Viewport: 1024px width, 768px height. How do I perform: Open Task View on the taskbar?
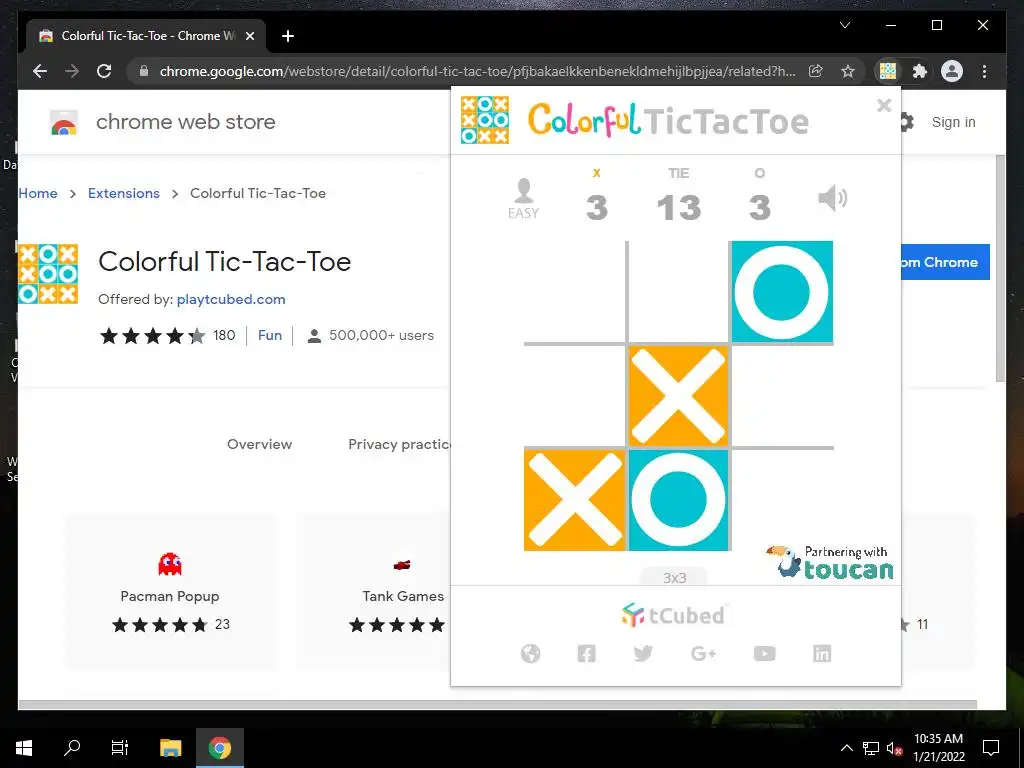click(120, 748)
